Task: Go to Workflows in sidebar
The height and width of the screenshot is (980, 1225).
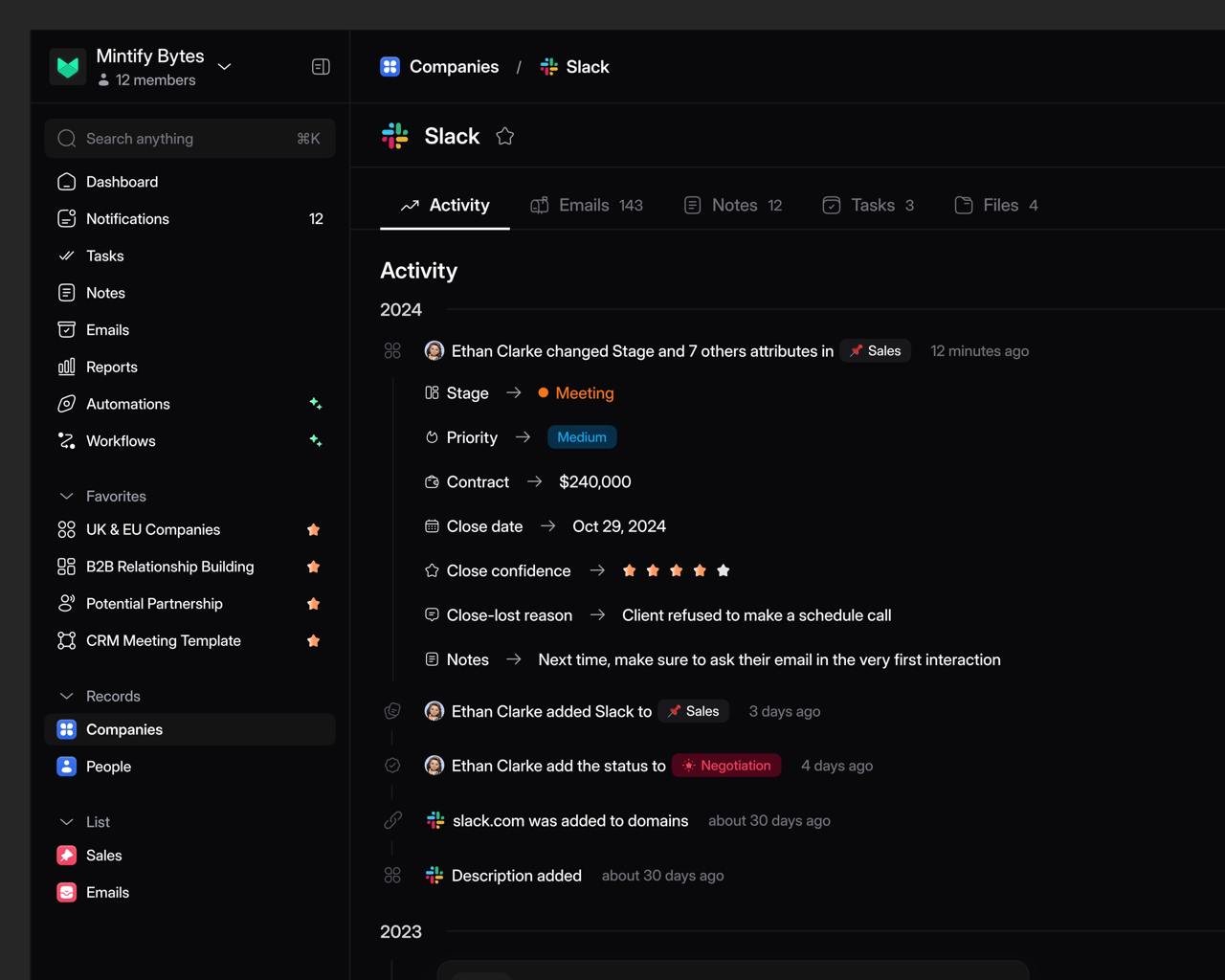Action: (189, 441)
